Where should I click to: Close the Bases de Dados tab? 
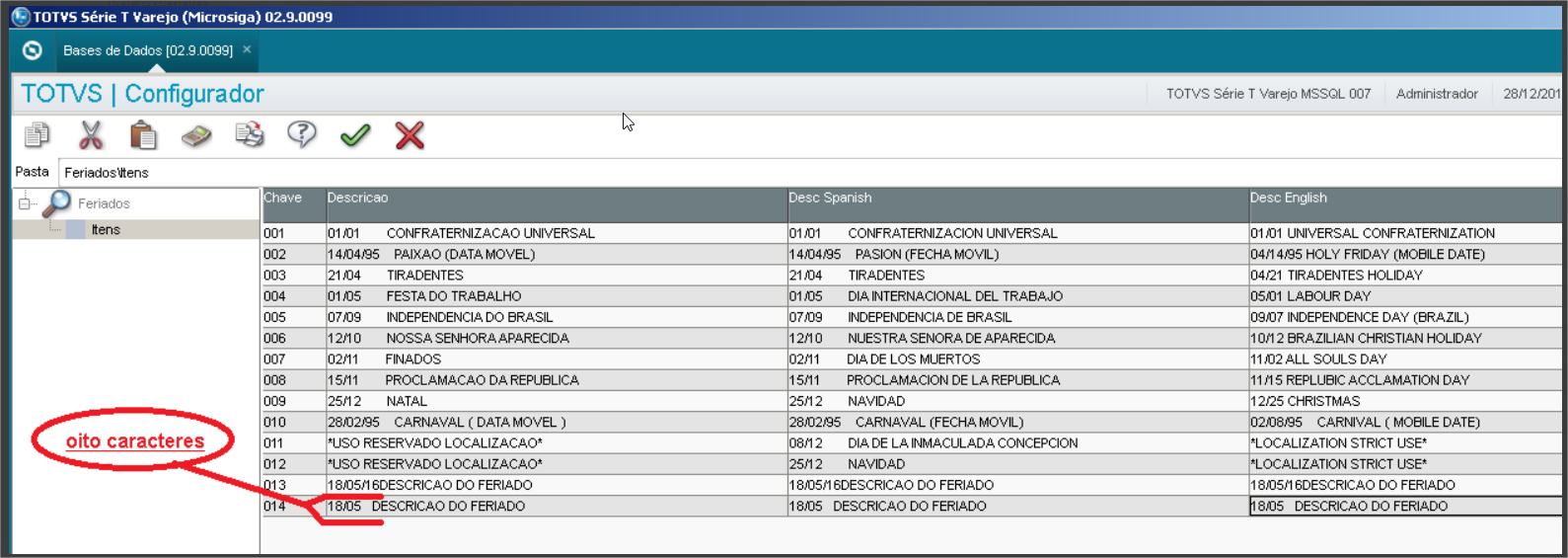(x=247, y=49)
